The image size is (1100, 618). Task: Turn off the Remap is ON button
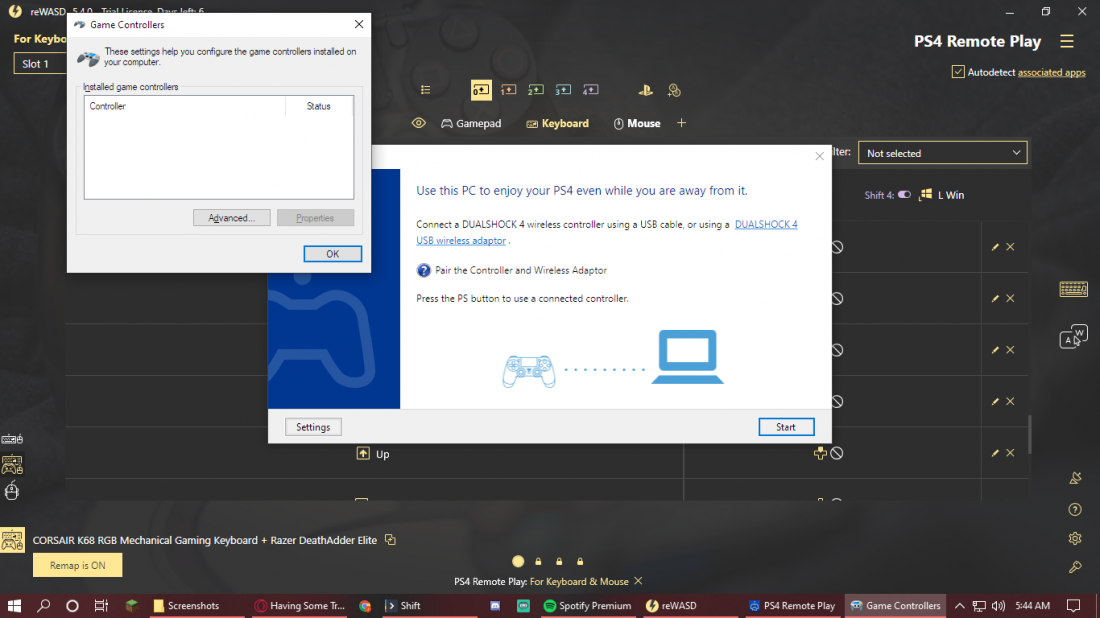[77, 565]
